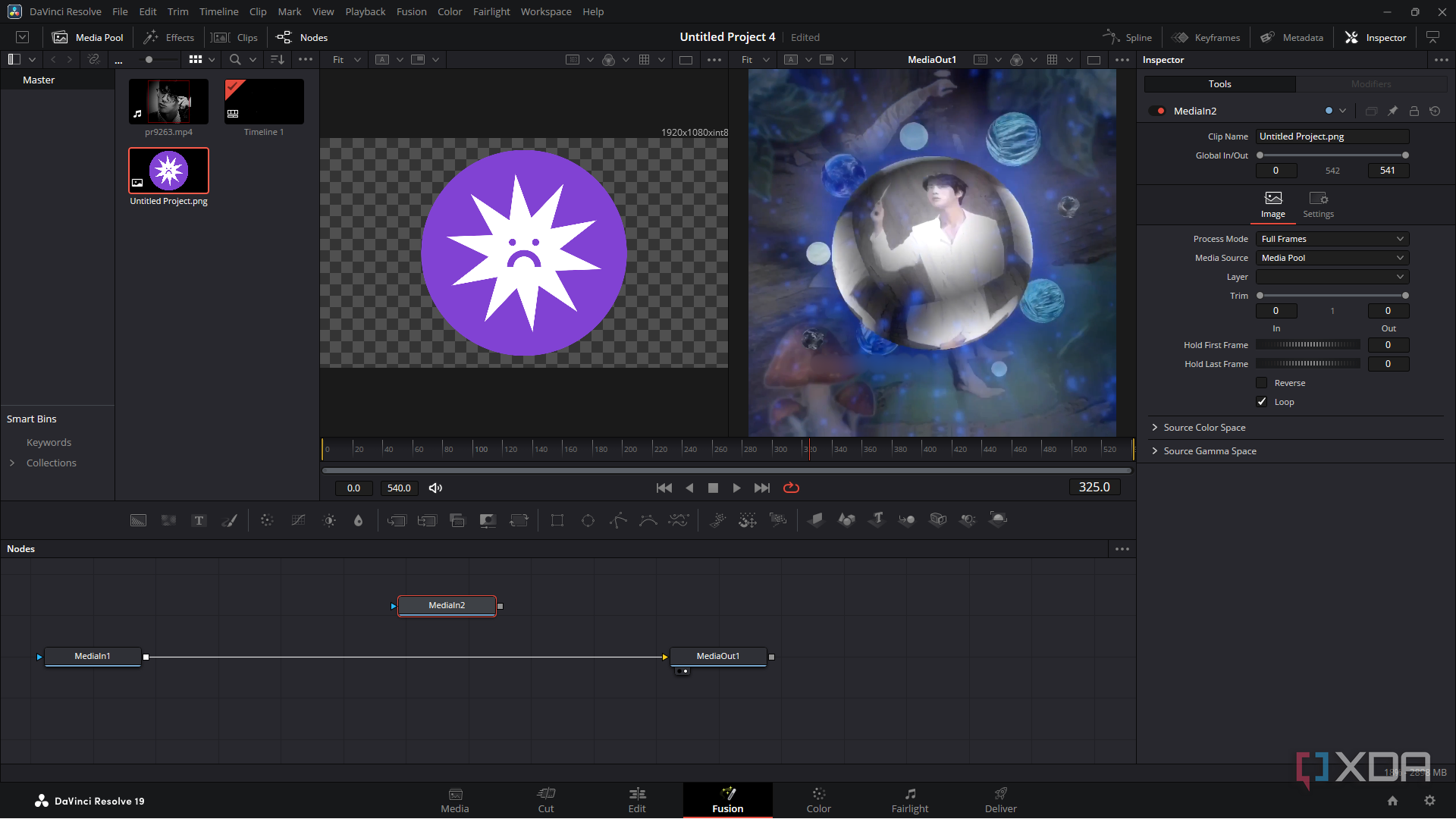Screen dimensions: 1456x819
Task: Uncheck the Loop checkbox
Action: [x=1262, y=402]
